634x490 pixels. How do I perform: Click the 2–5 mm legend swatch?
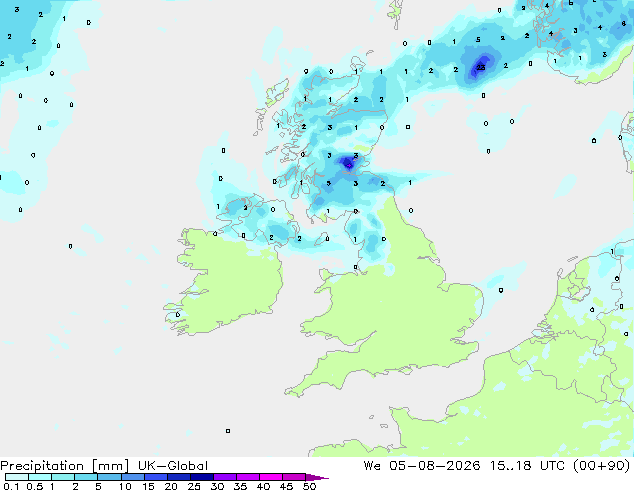tap(86, 477)
